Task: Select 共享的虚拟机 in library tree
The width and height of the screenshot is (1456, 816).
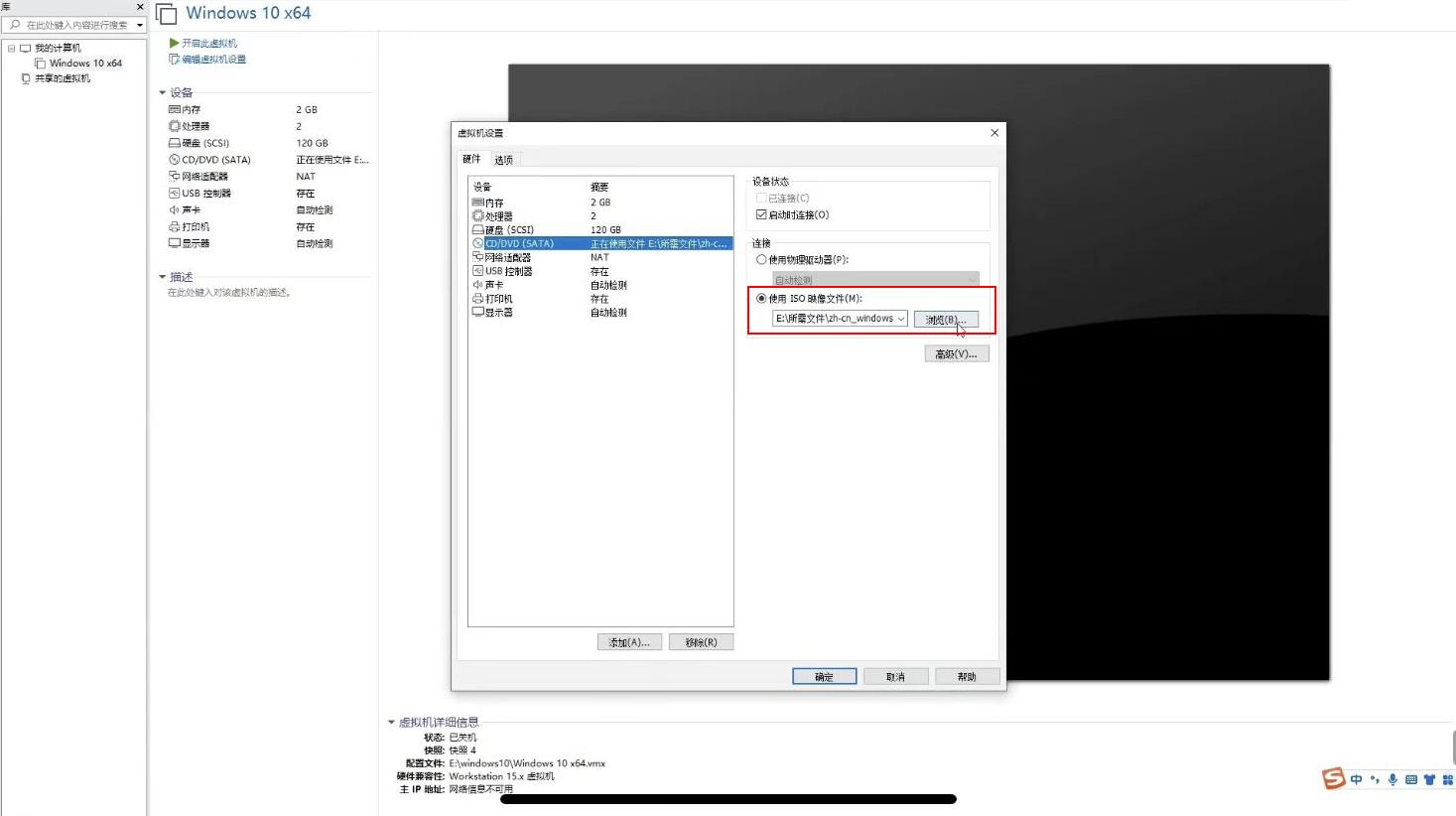Action: [x=63, y=78]
